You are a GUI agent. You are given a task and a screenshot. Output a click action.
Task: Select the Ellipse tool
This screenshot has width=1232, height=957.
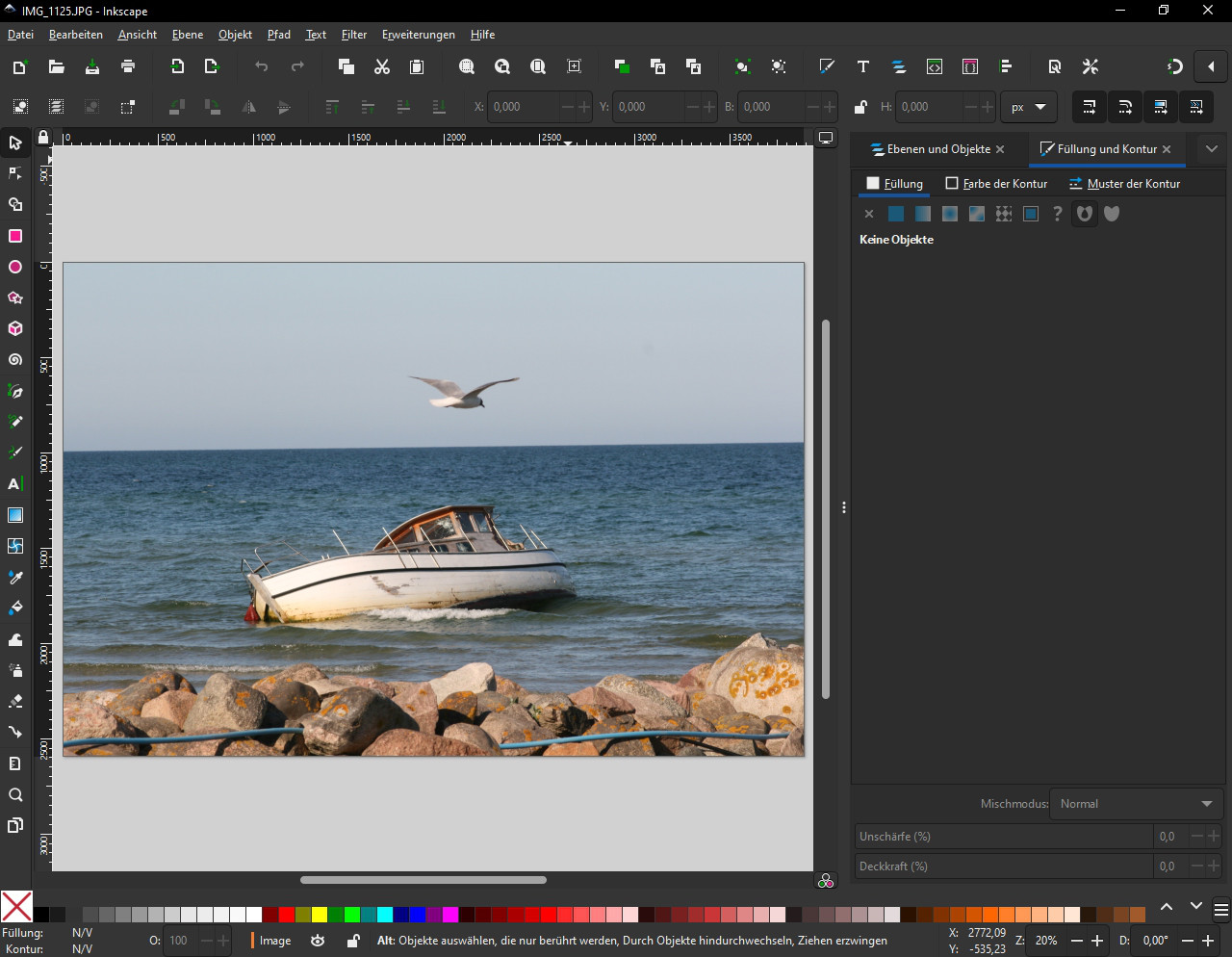click(15, 267)
